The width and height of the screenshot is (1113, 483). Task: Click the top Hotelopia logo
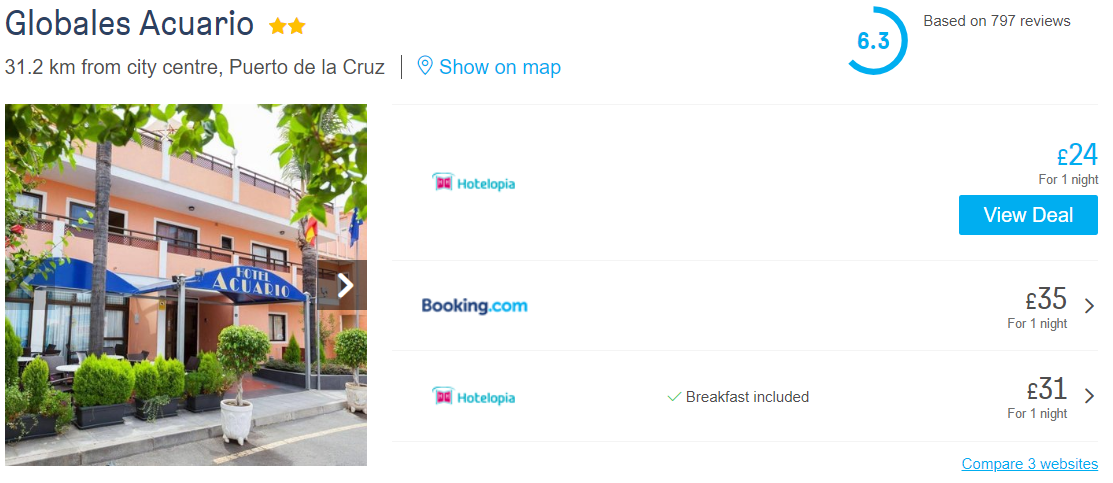click(473, 183)
